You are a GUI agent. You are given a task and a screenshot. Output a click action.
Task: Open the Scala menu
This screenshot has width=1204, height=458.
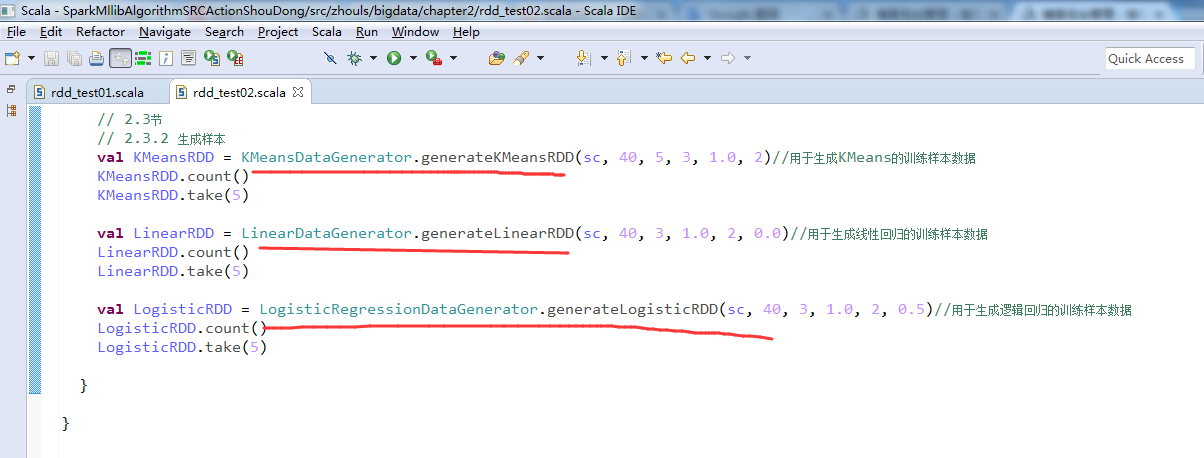327,32
